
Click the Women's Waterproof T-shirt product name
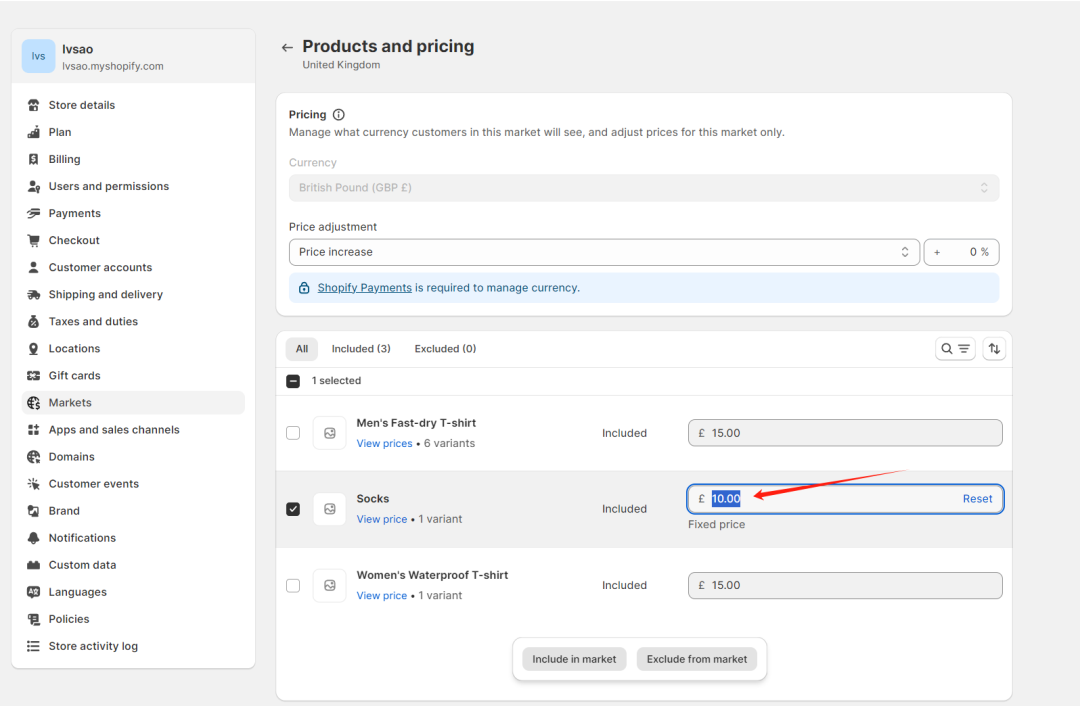point(432,575)
